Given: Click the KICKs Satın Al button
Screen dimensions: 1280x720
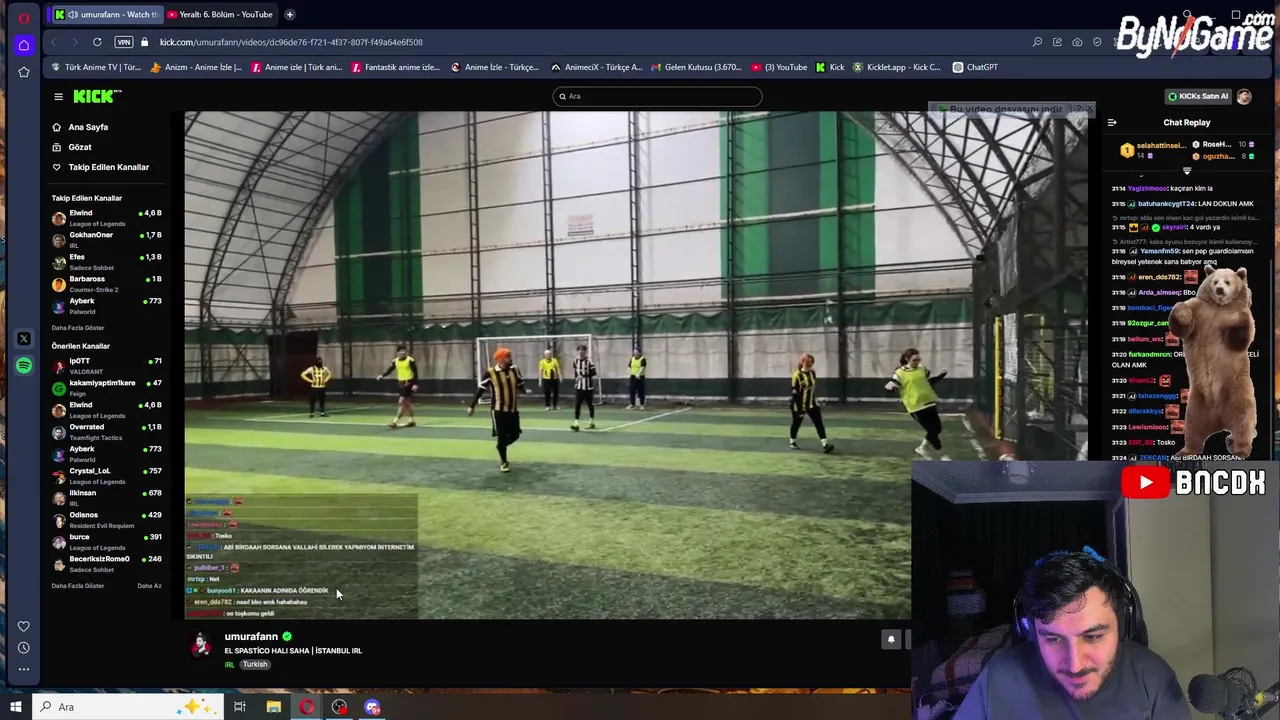Looking at the screenshot, I should 1198,96.
